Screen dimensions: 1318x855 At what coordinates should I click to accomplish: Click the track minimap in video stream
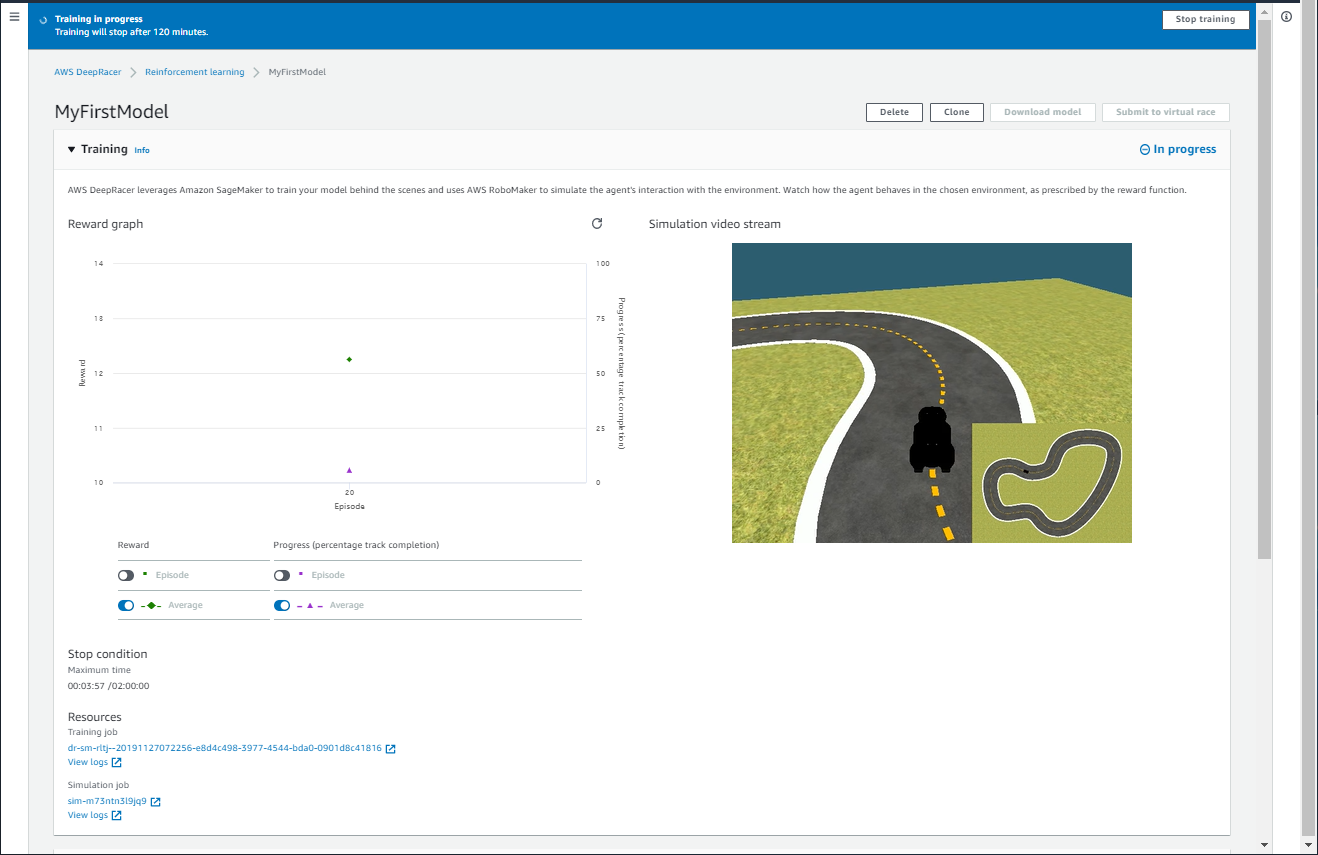pos(1051,482)
